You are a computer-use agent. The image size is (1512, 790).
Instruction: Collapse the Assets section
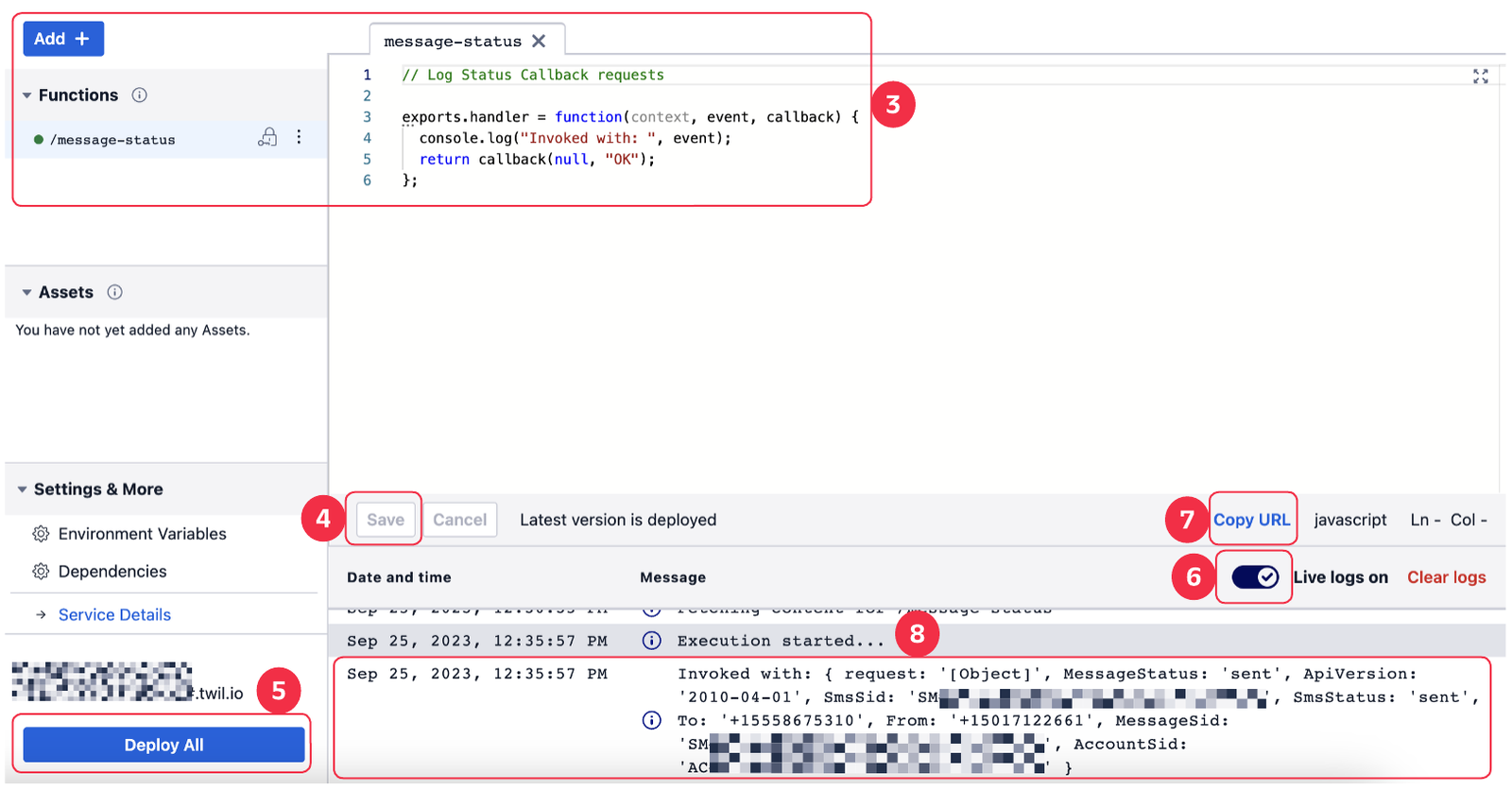coord(26,293)
